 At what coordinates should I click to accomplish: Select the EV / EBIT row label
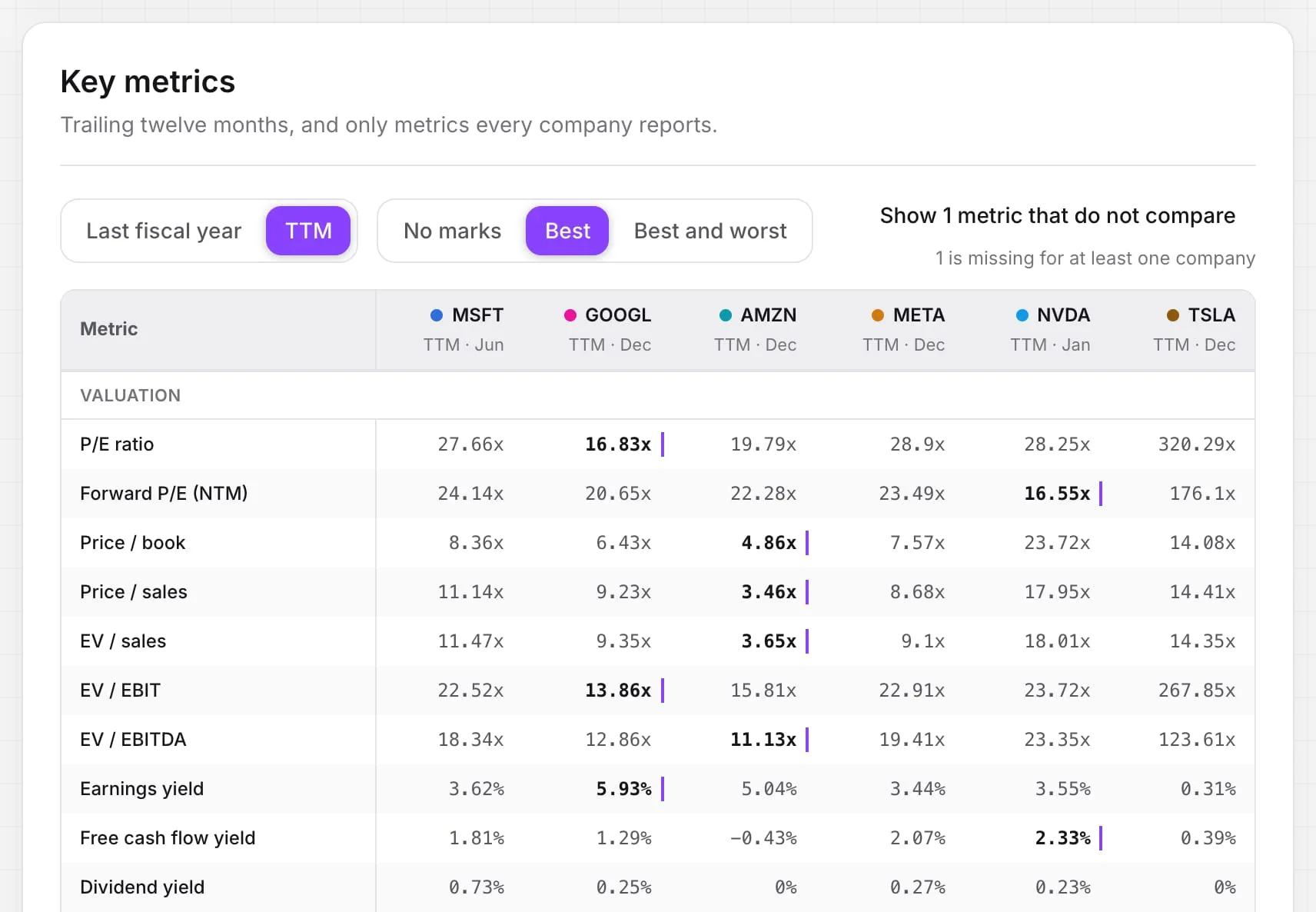pos(121,691)
